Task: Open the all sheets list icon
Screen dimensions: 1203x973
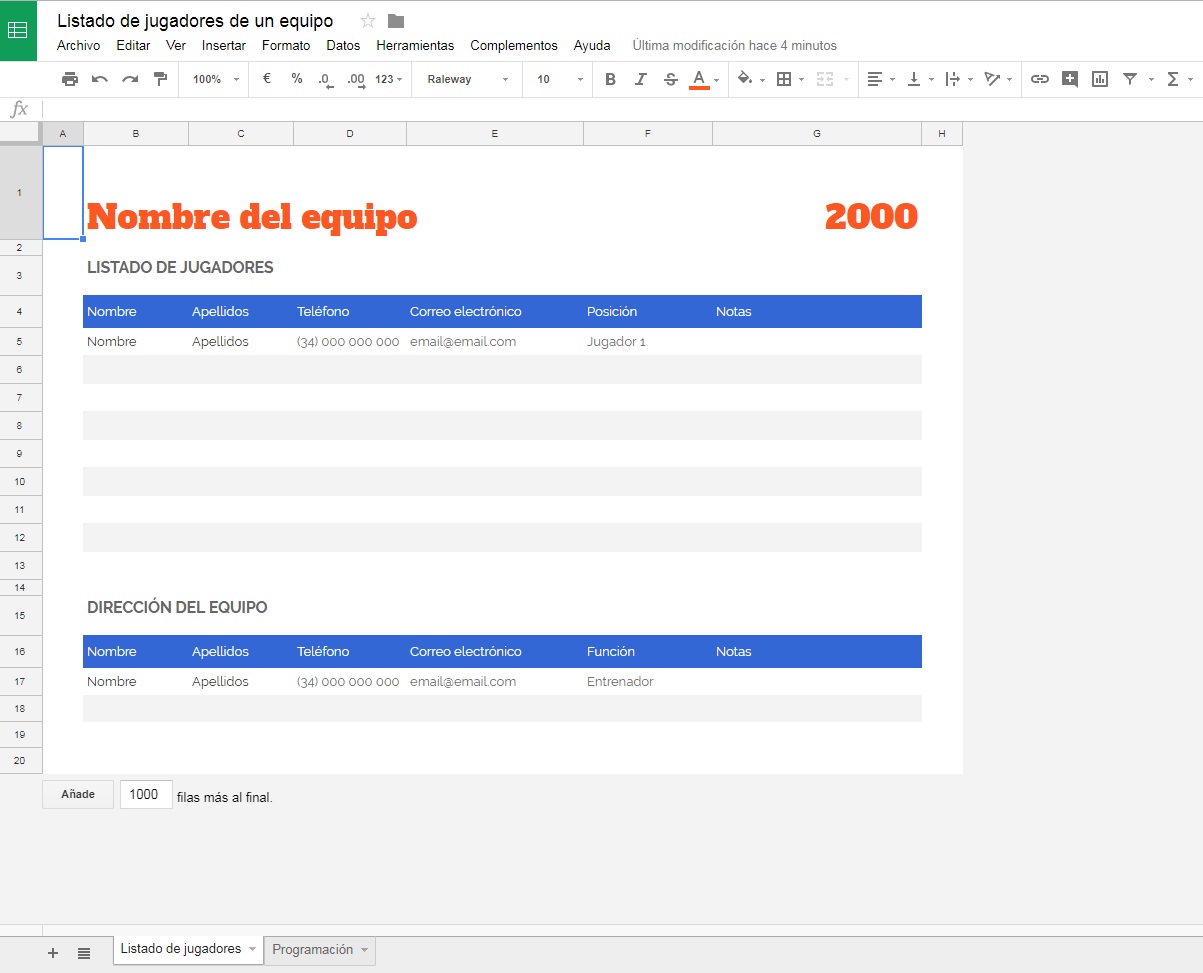Action: 84,953
